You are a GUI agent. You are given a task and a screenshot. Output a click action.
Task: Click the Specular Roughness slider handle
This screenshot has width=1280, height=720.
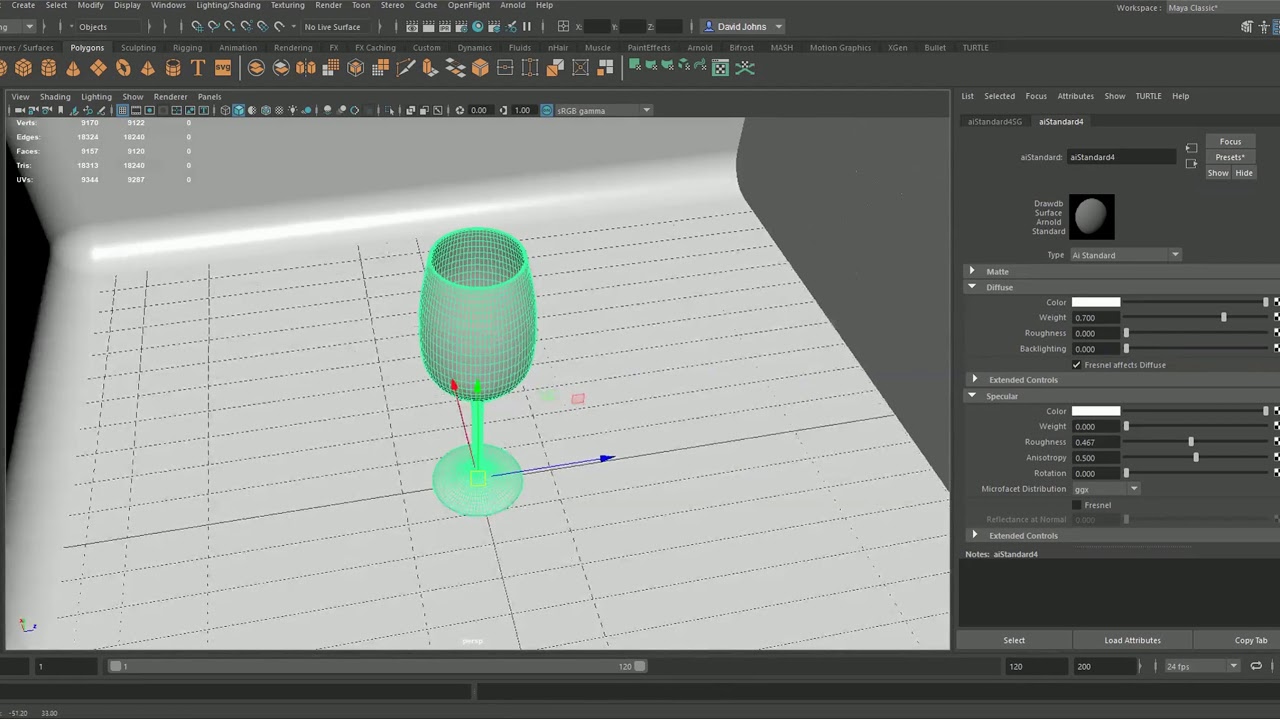[1191, 442]
